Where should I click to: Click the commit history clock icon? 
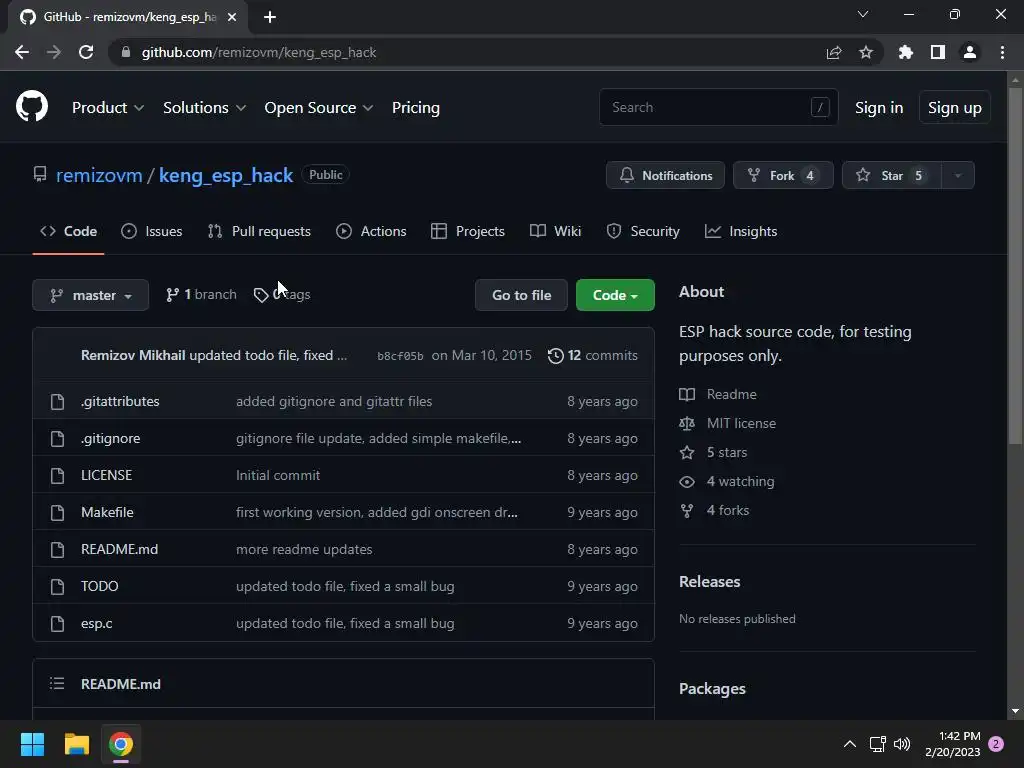(x=556, y=356)
